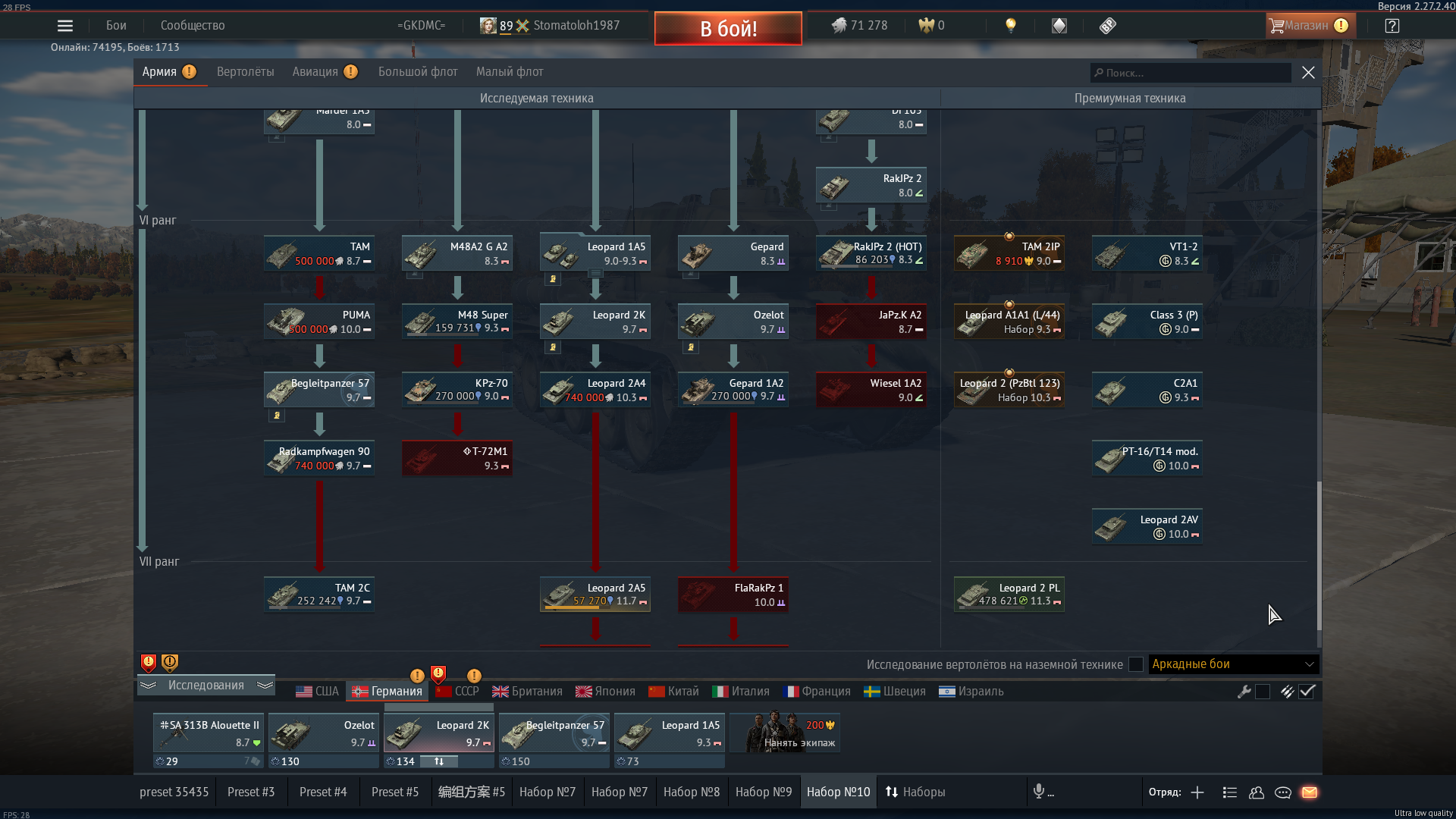Click the microphone voice chat icon
1456x819 pixels.
pyautogui.click(x=1039, y=792)
